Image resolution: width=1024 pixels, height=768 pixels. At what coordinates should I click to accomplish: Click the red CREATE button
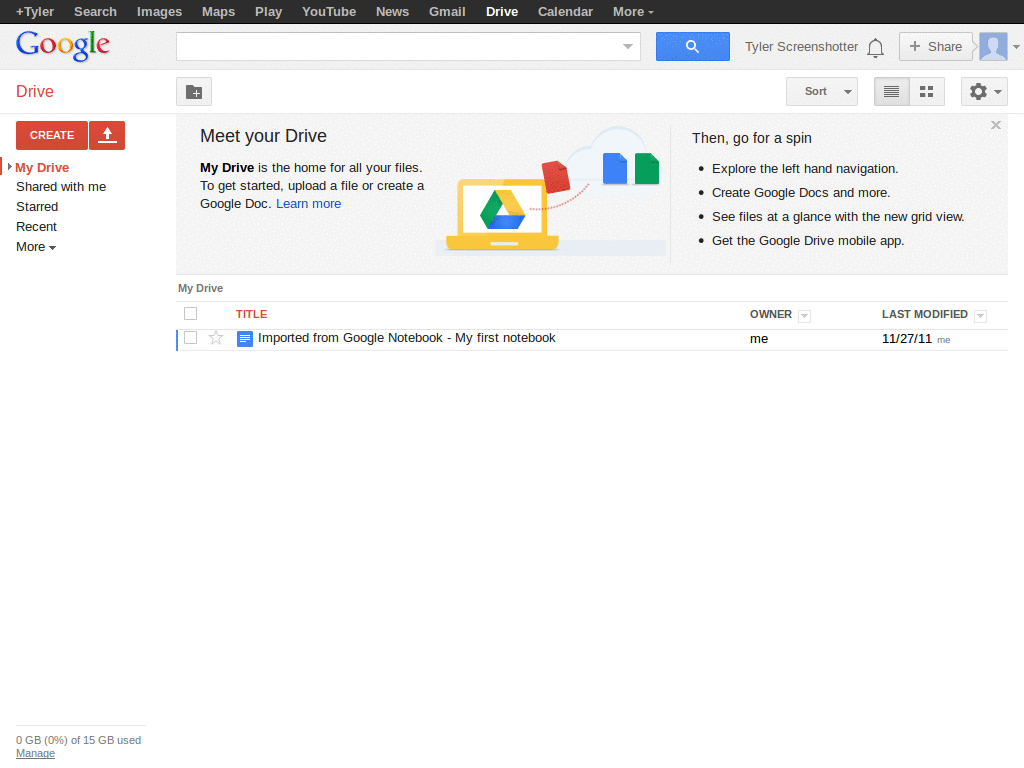tap(52, 135)
